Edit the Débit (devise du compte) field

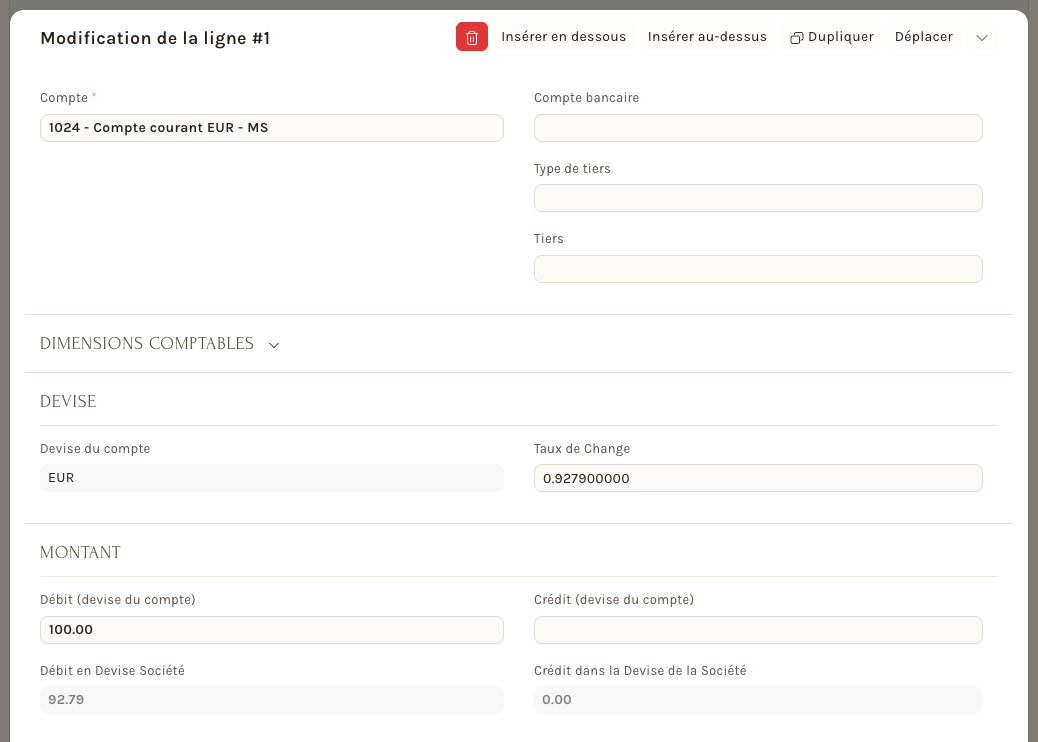point(271,629)
